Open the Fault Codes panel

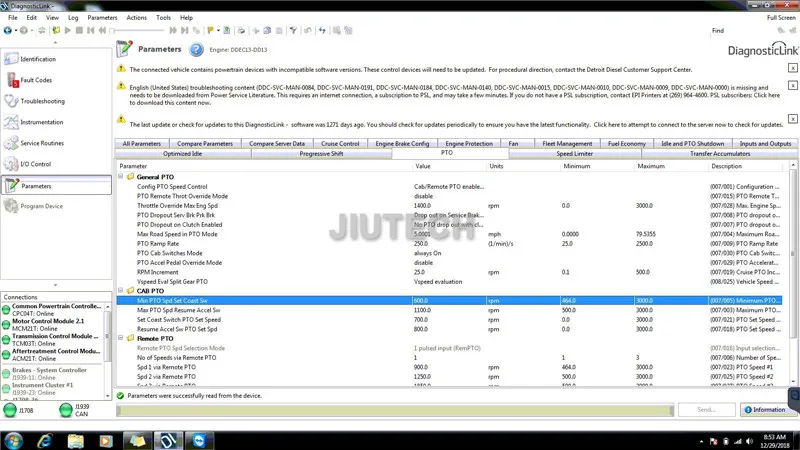[56, 80]
